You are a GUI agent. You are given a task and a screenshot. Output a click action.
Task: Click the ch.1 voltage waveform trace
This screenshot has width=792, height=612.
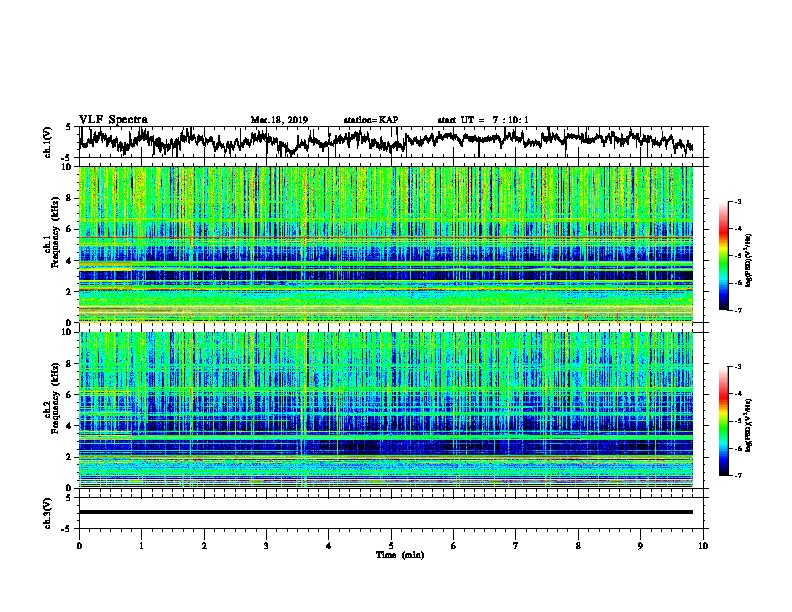[x=386, y=140]
